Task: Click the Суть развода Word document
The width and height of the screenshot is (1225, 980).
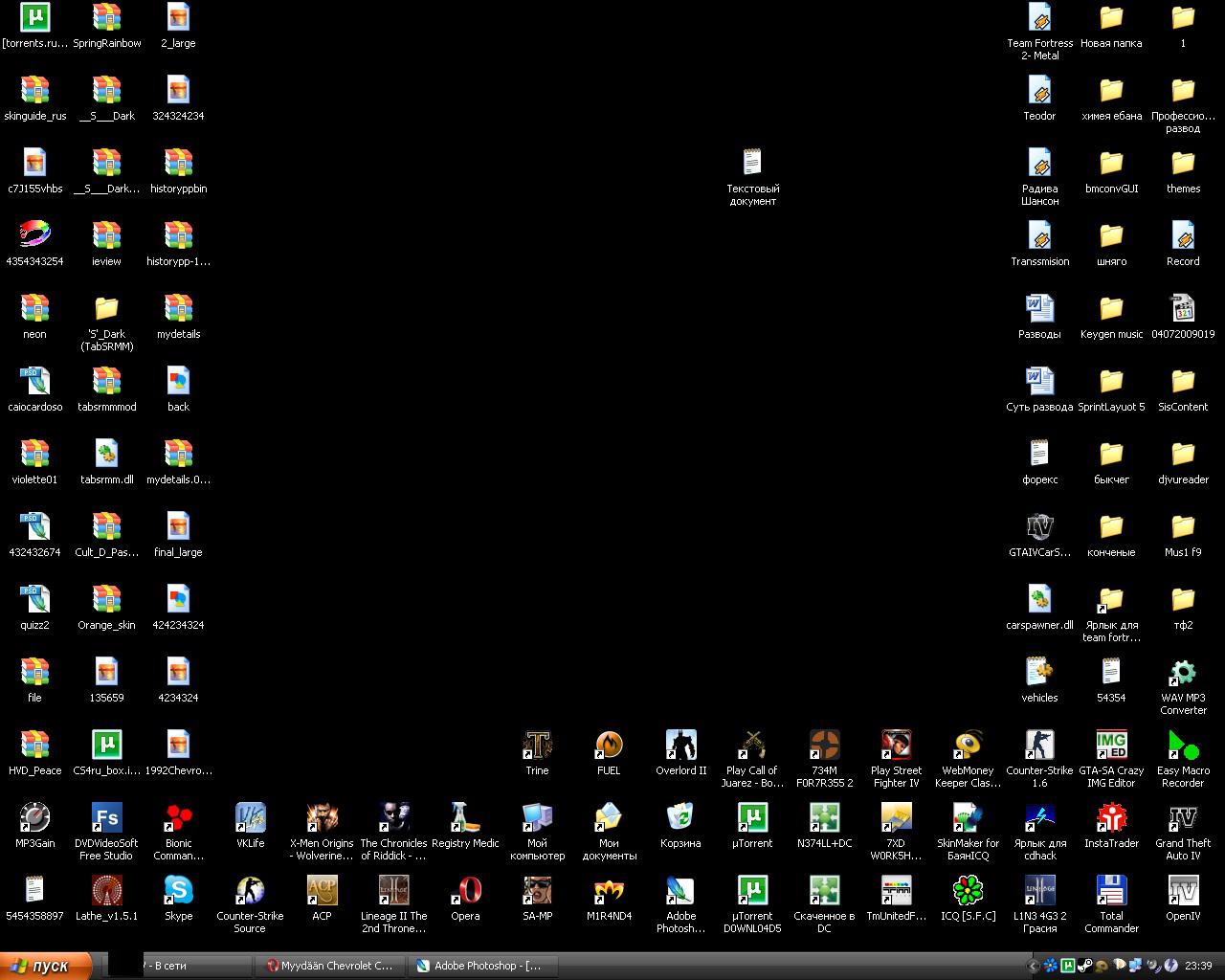Action: [x=1039, y=381]
